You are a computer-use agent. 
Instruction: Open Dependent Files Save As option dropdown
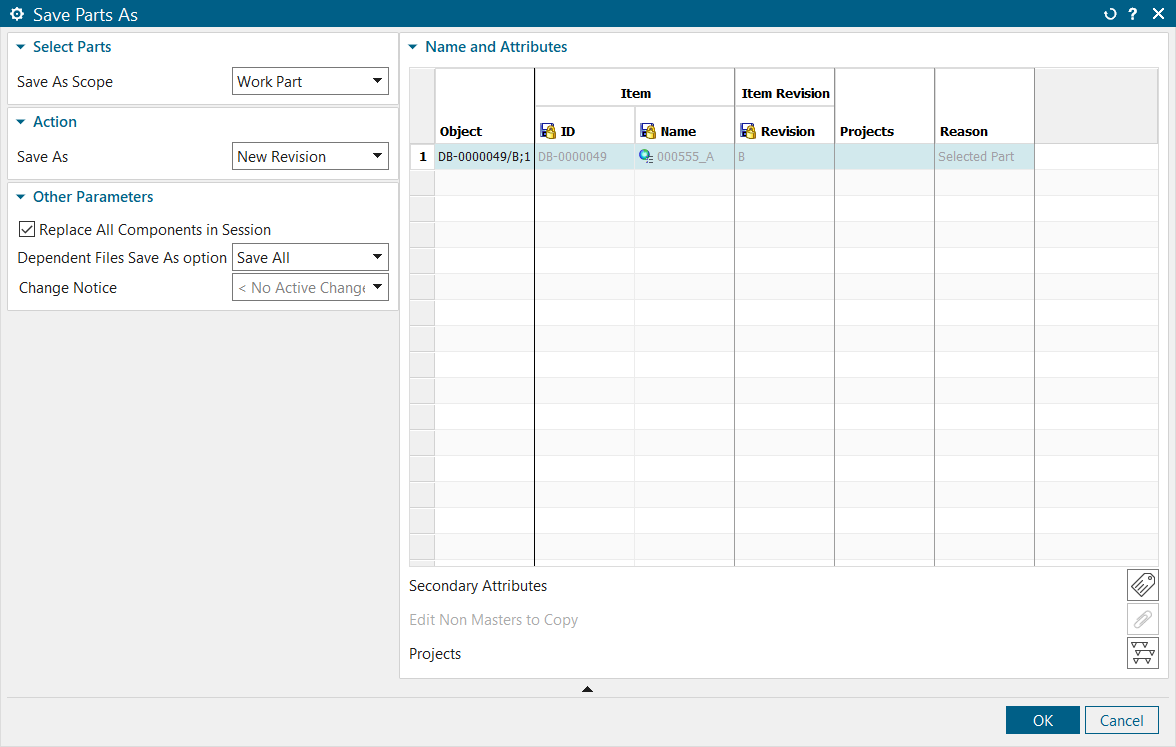[310, 258]
